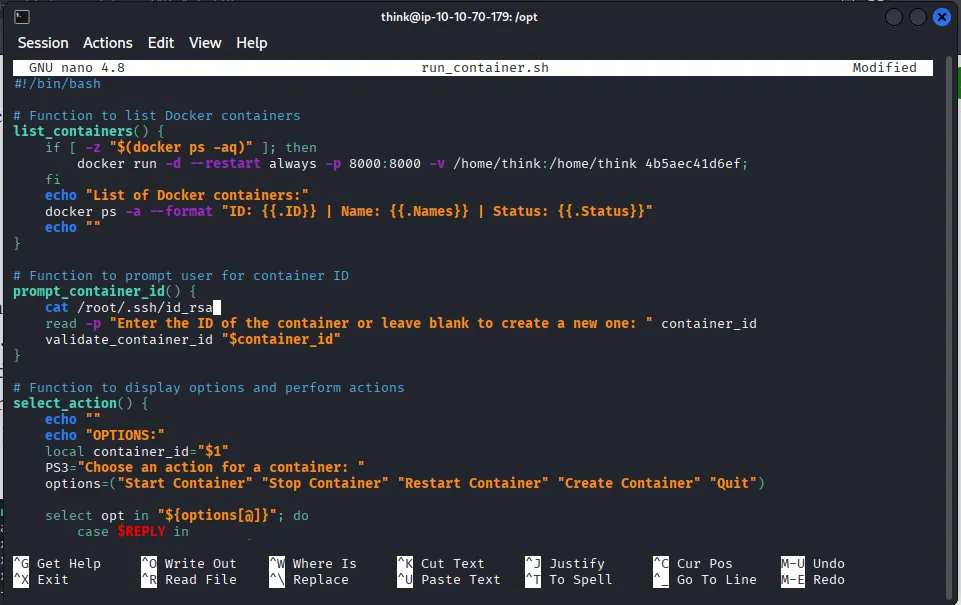Click the M-E Redo shortcut
This screenshot has width=961, height=605.
tap(813, 579)
